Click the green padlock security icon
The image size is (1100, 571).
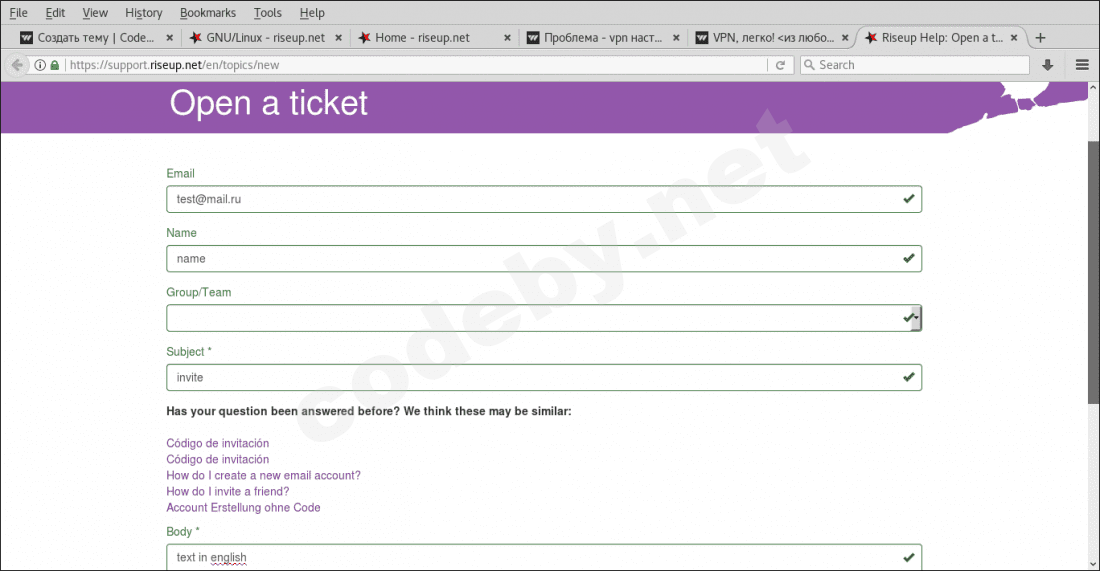coord(55,65)
